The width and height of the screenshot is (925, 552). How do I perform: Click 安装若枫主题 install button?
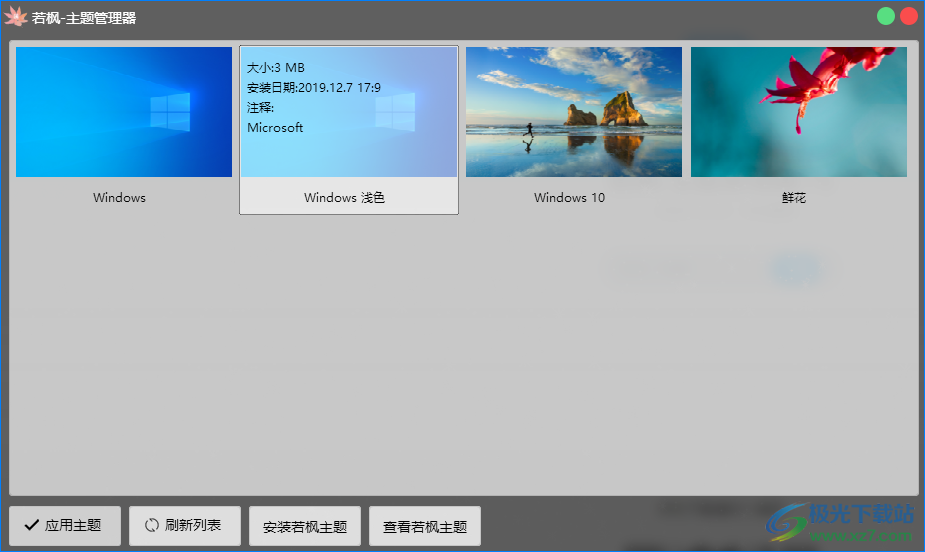tap(304, 526)
